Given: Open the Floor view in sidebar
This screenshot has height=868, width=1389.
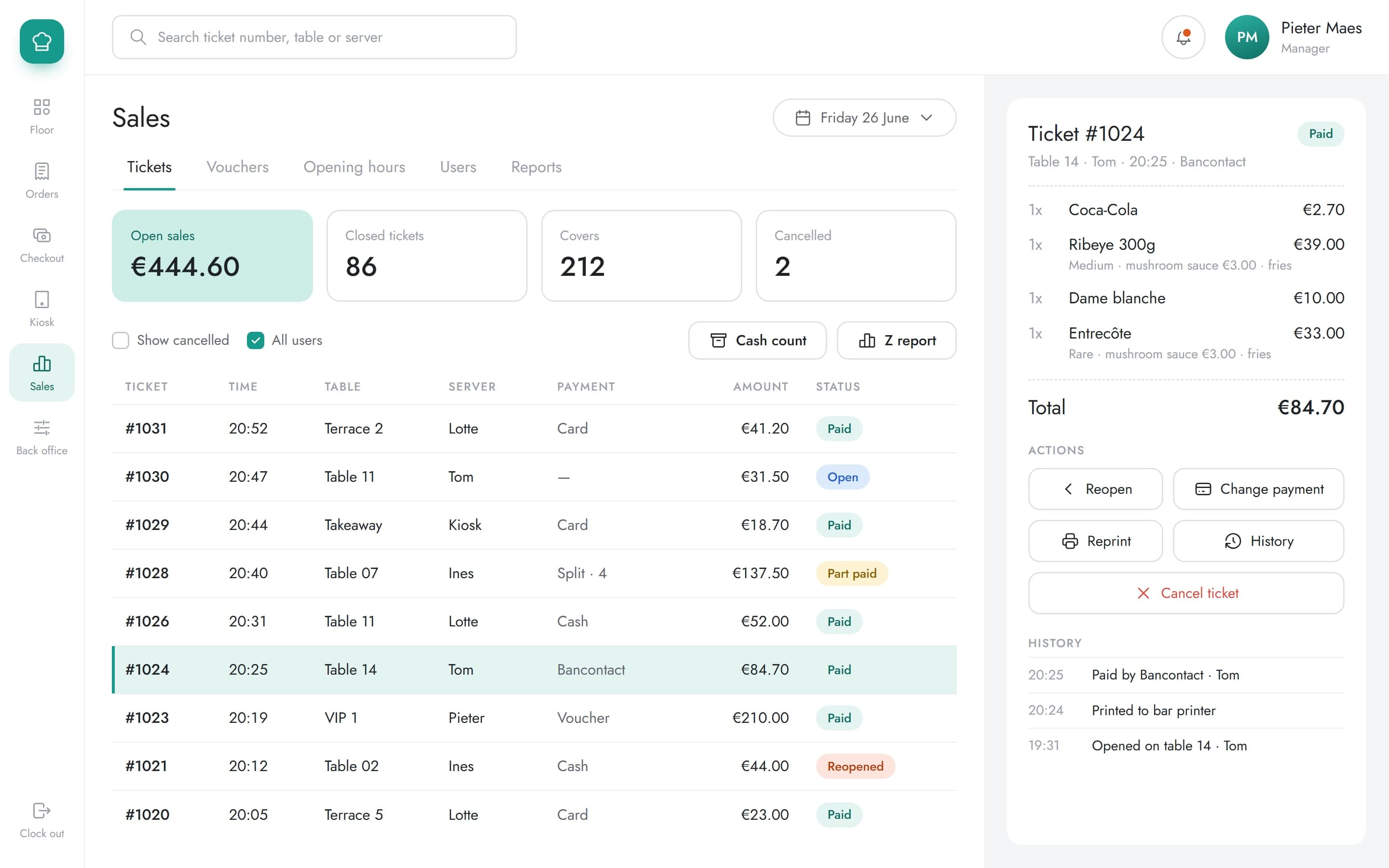Looking at the screenshot, I should pos(42,117).
